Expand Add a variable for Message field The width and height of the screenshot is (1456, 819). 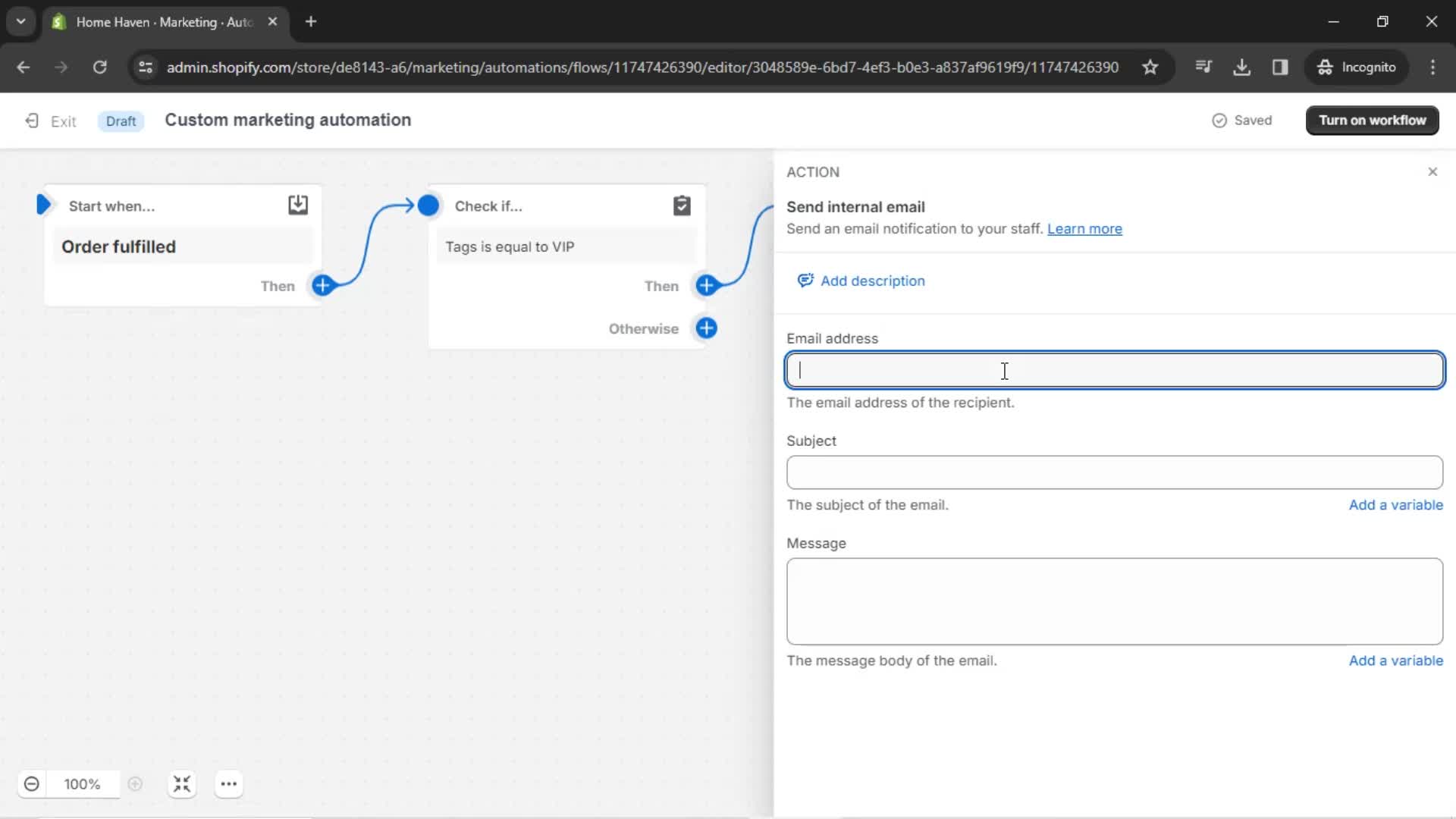pos(1397,660)
